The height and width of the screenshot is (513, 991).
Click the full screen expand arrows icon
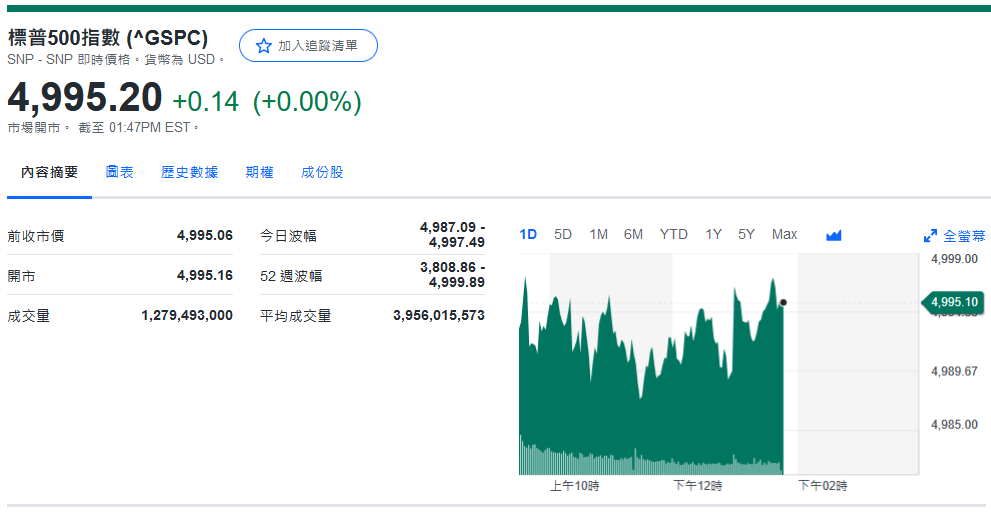(930, 236)
